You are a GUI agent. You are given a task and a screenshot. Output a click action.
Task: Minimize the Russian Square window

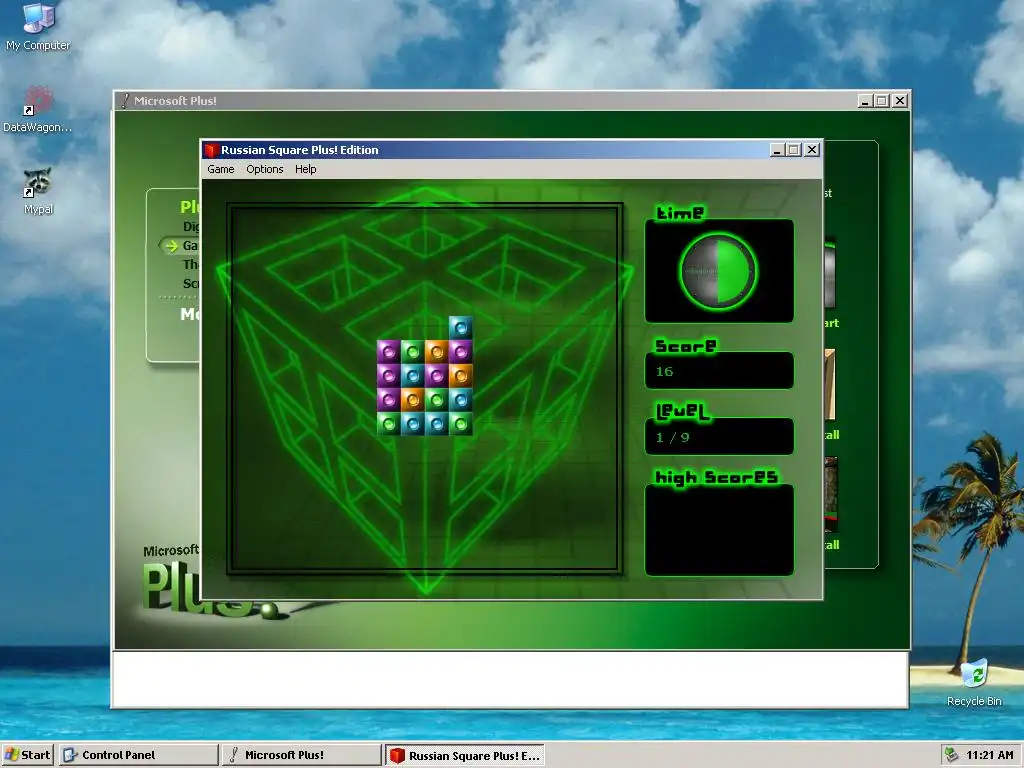point(776,150)
